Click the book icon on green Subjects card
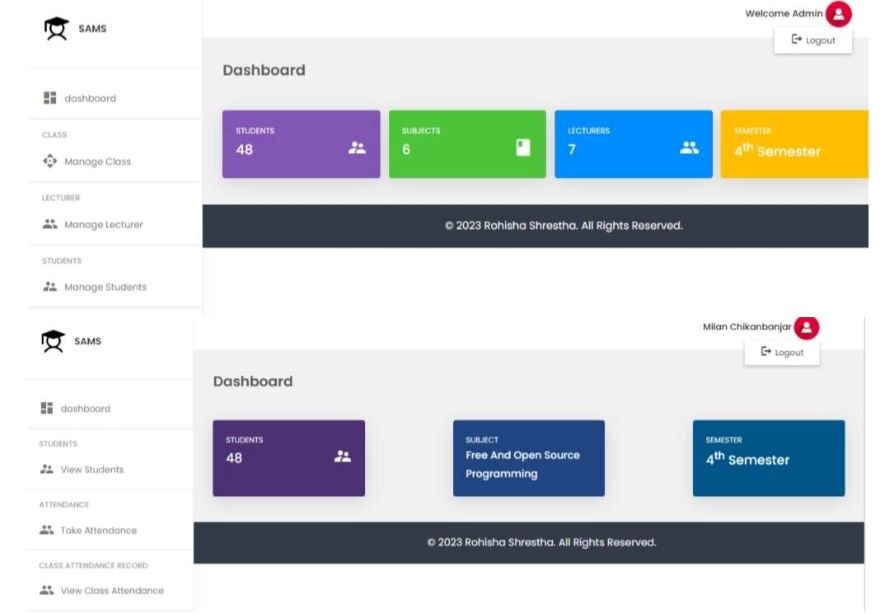This screenshot has width=890, height=614. [x=523, y=148]
